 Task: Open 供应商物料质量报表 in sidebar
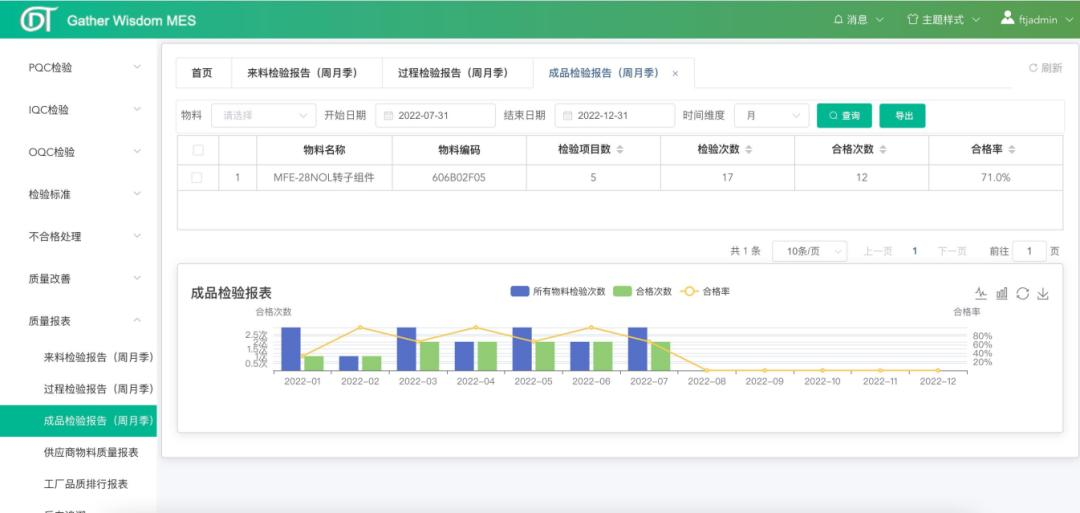(91, 452)
